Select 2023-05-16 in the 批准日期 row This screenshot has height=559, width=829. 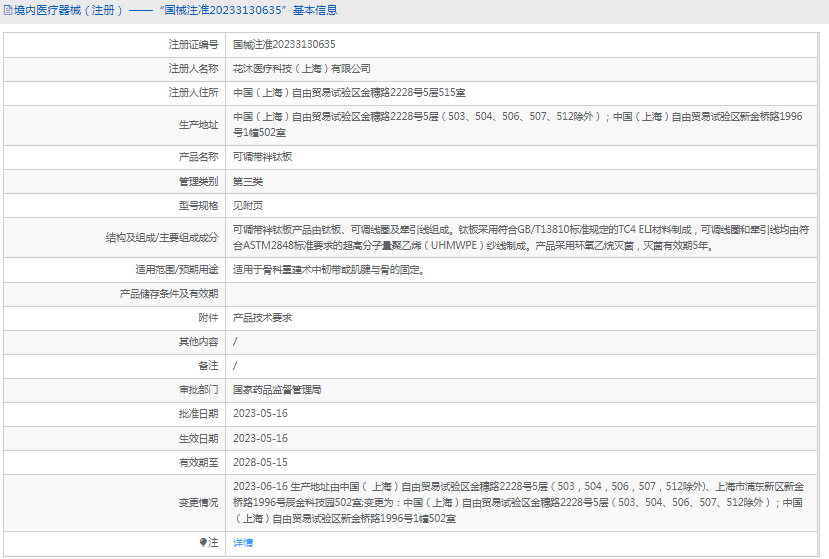click(260, 414)
